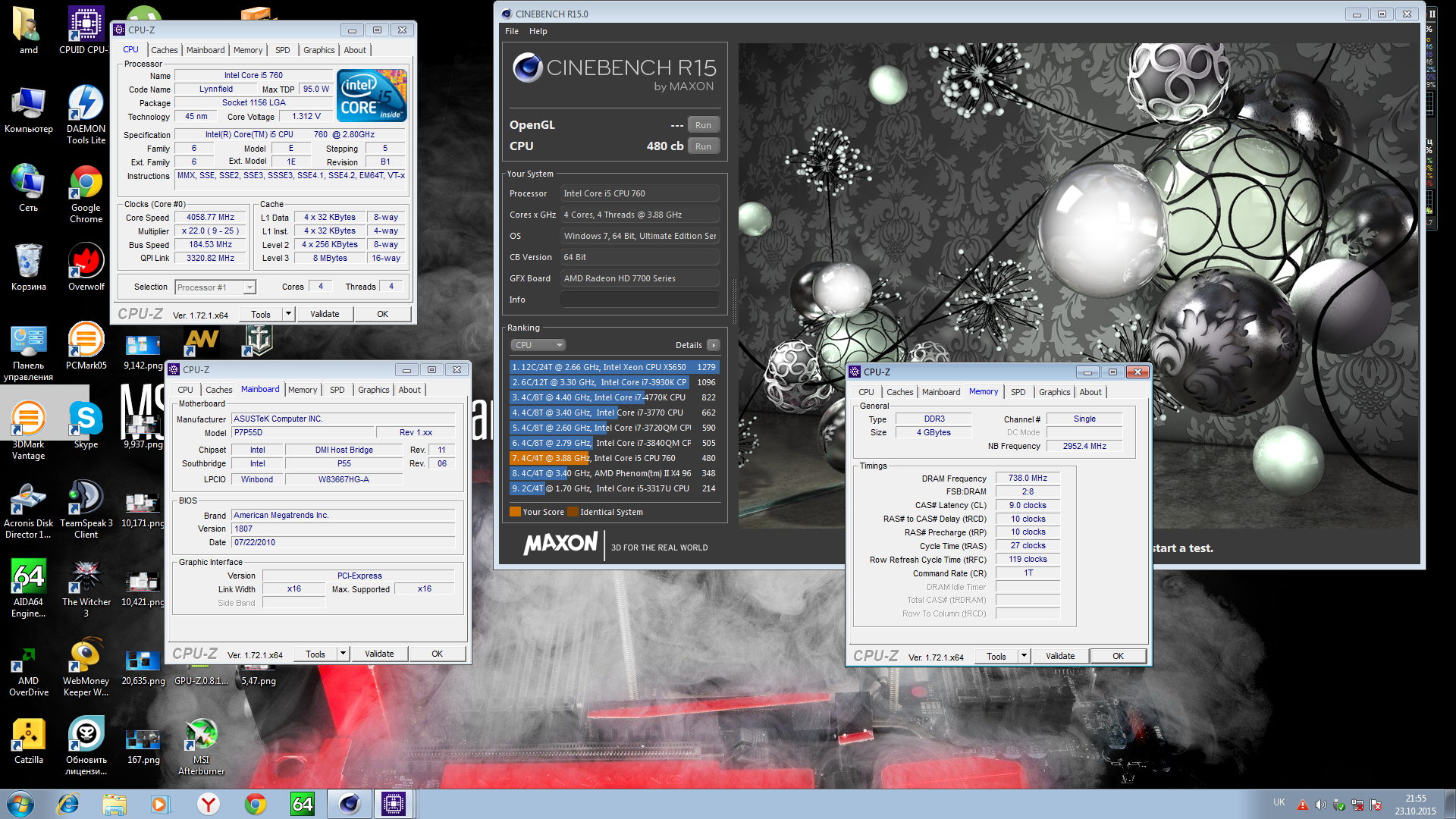Launch MSI Afterburner desktop shortcut
This screenshot has width=1456, height=819.
point(201,746)
